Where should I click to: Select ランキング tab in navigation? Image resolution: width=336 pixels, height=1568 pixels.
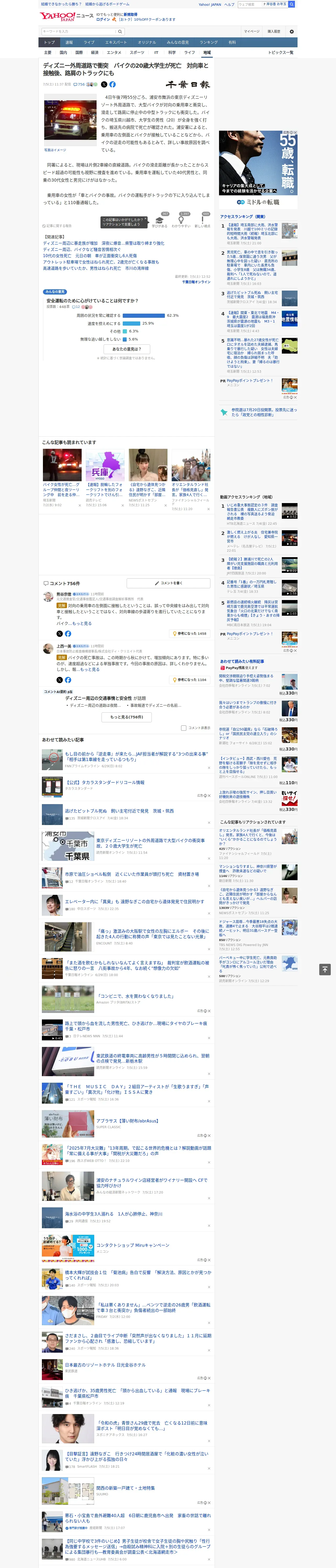click(x=209, y=43)
